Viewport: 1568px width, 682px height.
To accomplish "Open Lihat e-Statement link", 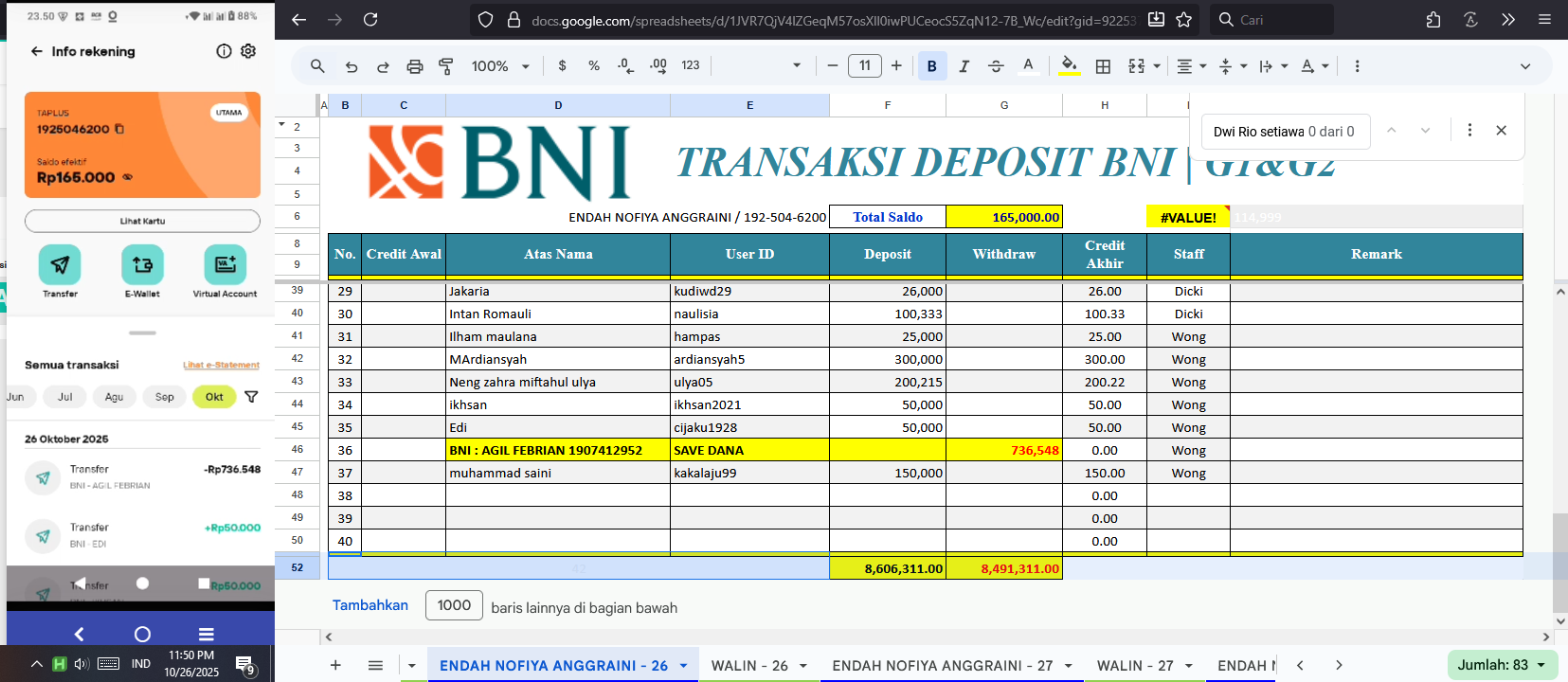I will 221,365.
